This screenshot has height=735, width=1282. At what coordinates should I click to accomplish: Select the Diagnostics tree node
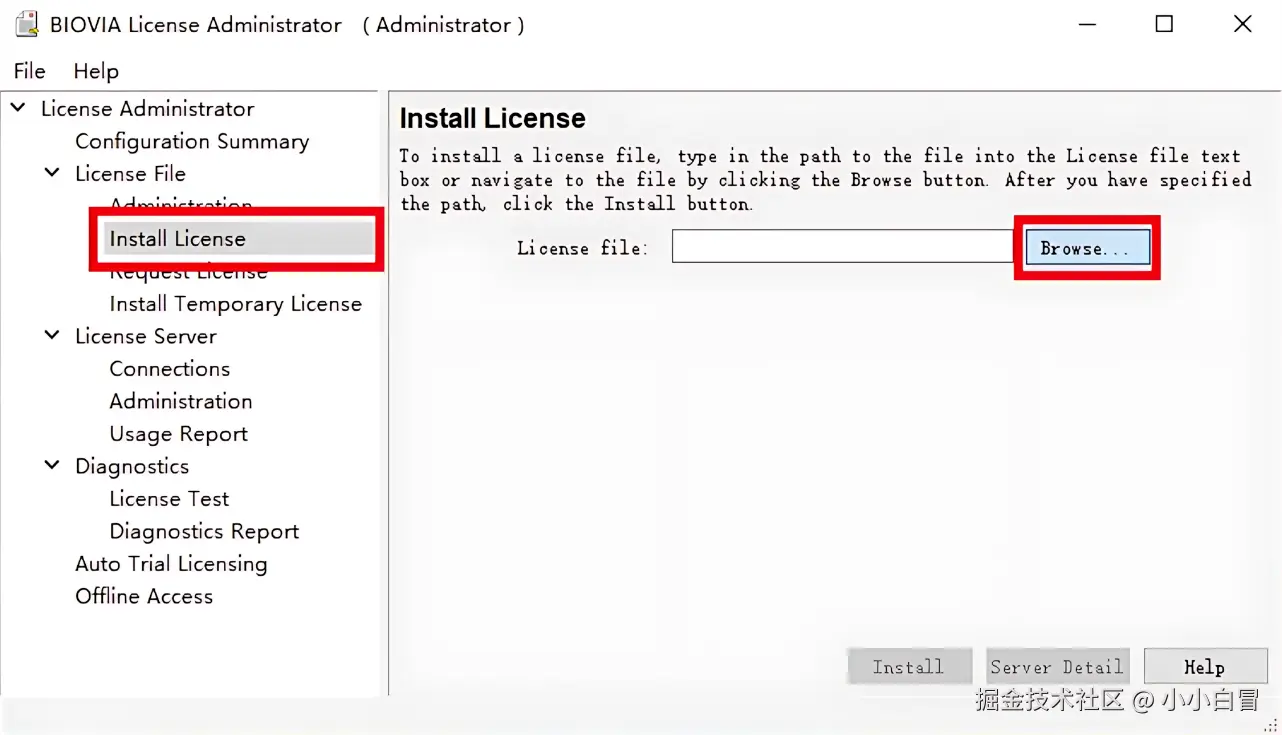(x=132, y=466)
